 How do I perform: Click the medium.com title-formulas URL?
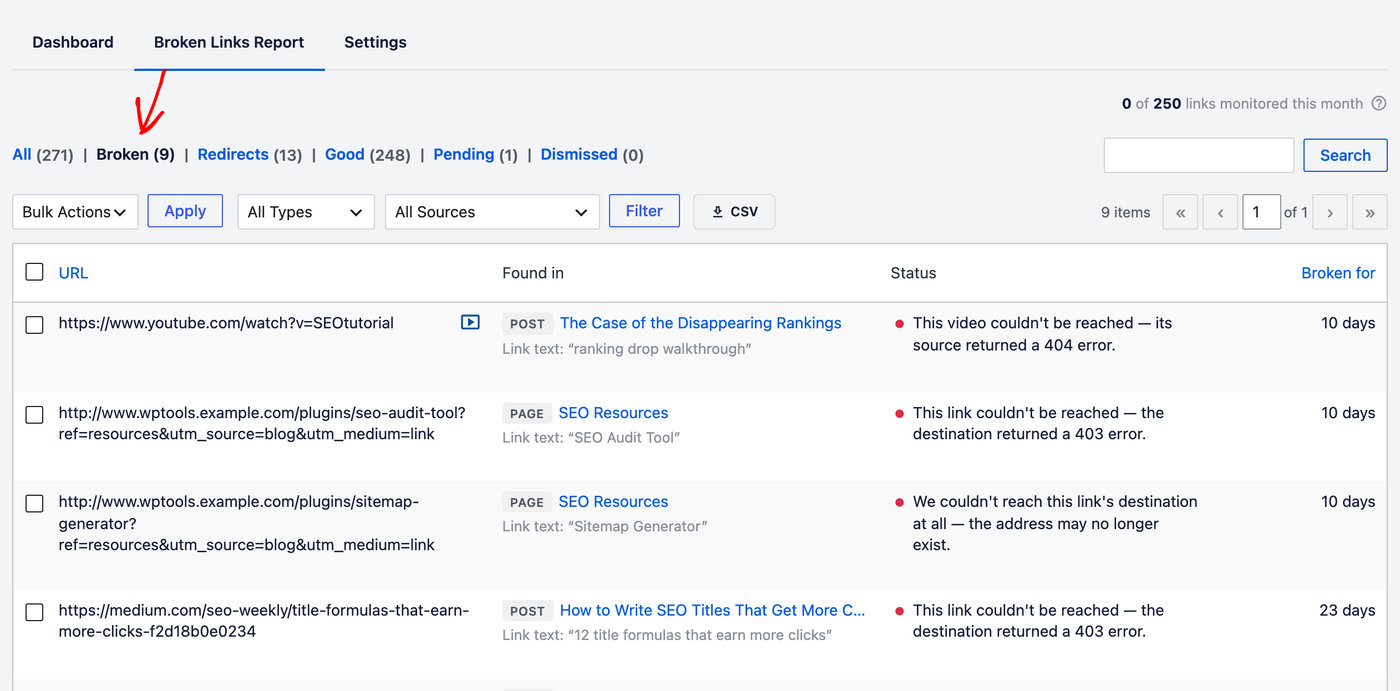click(264, 621)
